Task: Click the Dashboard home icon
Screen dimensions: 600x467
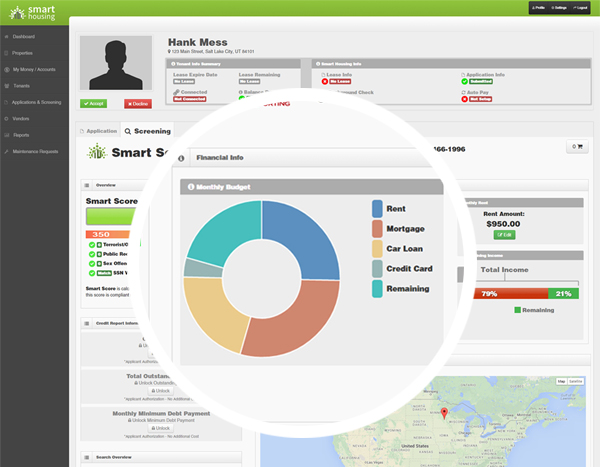Action: [x=6, y=37]
